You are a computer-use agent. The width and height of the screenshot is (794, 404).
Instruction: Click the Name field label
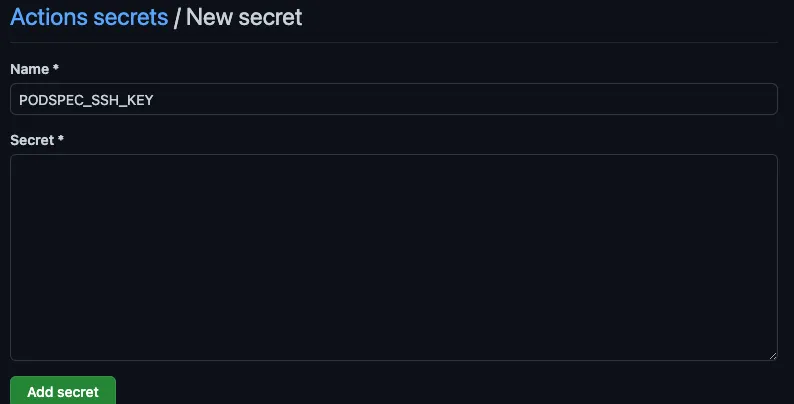(29, 69)
